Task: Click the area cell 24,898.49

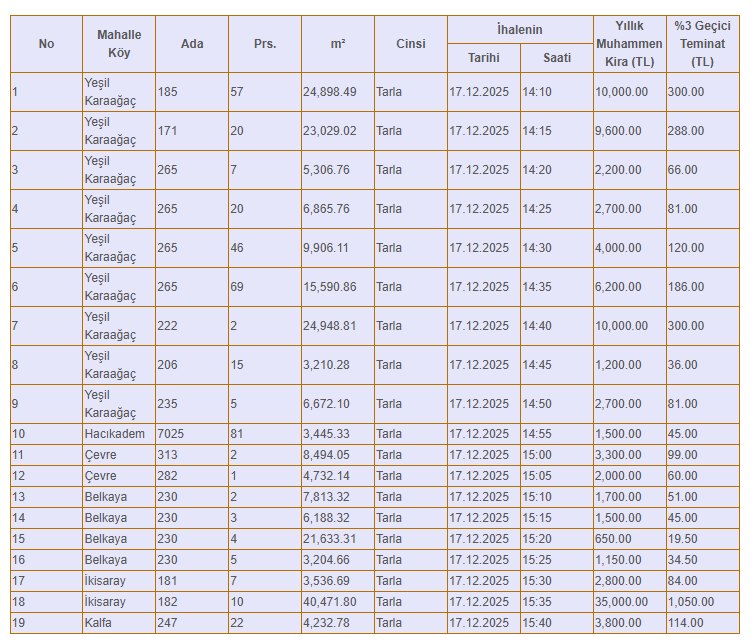Action: coord(338,92)
